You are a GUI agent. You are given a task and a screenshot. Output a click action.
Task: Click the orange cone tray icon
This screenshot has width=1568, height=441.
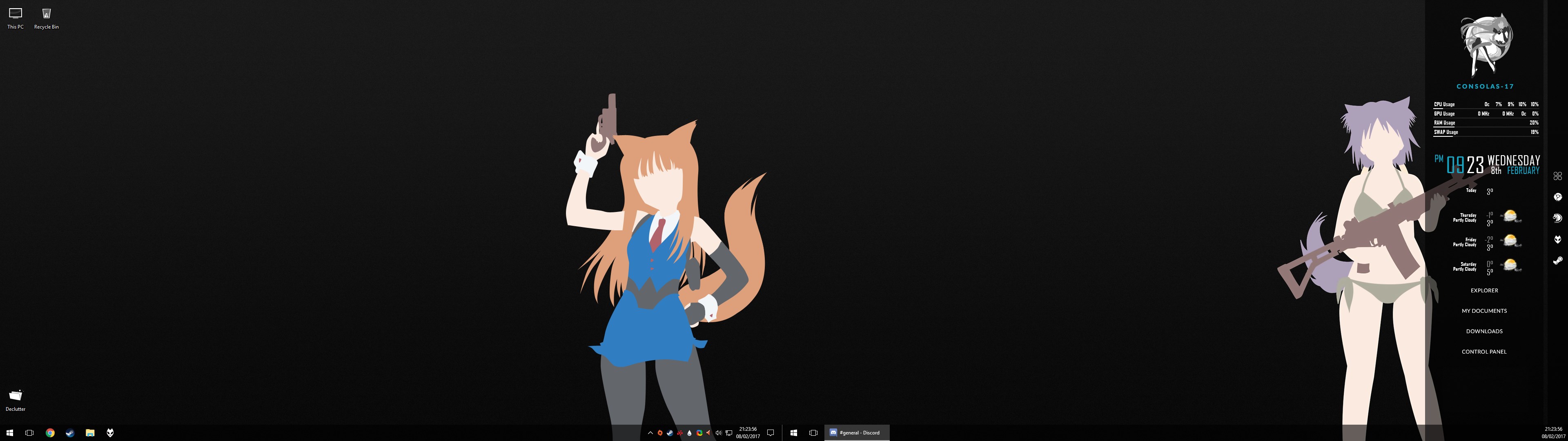[x=708, y=433]
